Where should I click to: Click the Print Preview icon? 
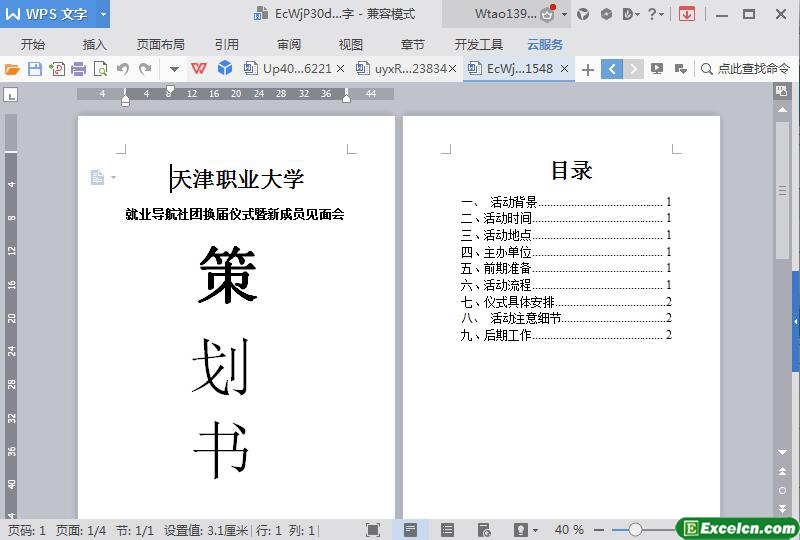point(100,69)
